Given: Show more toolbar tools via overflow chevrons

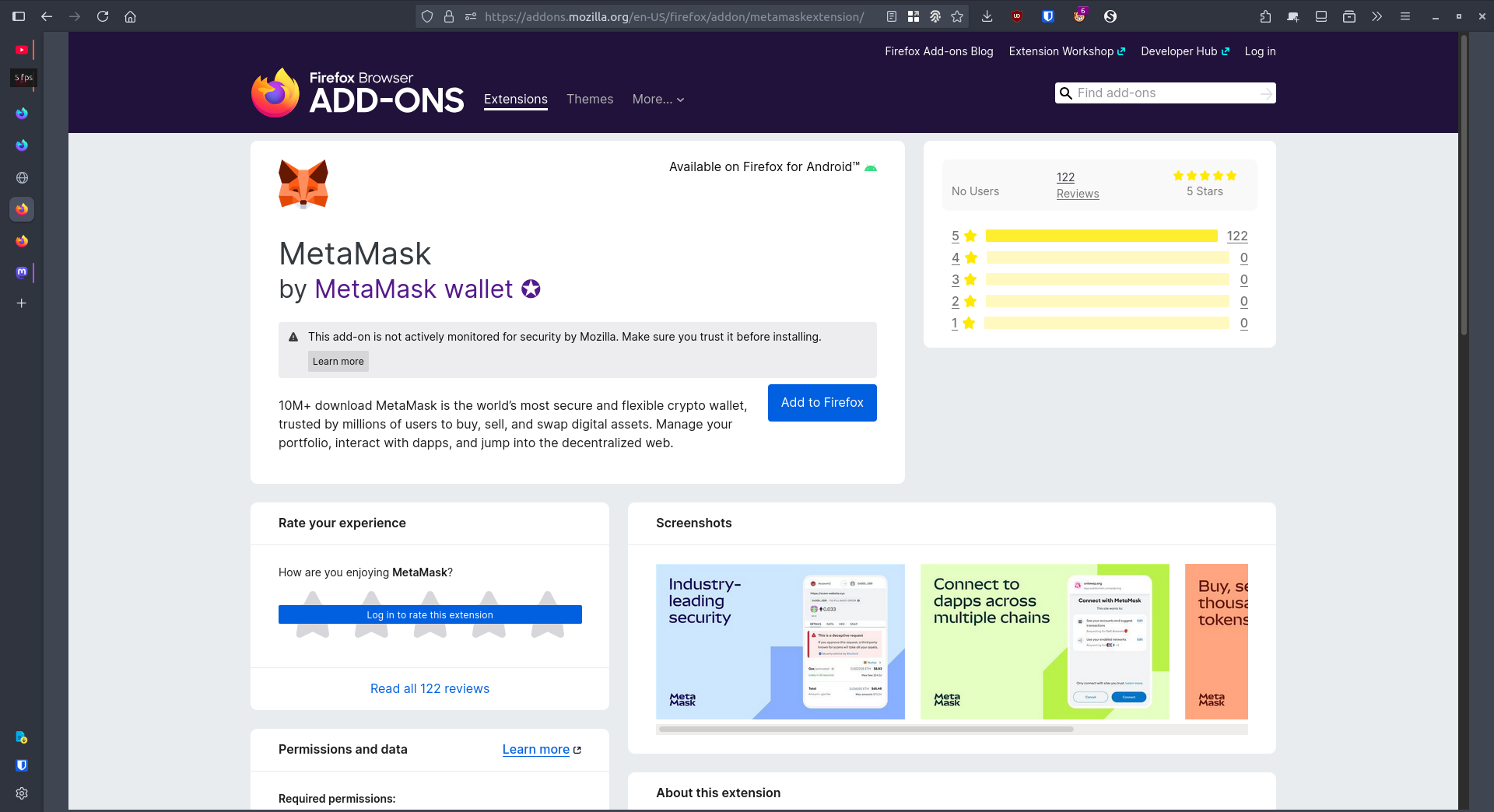Looking at the screenshot, I should [1377, 16].
